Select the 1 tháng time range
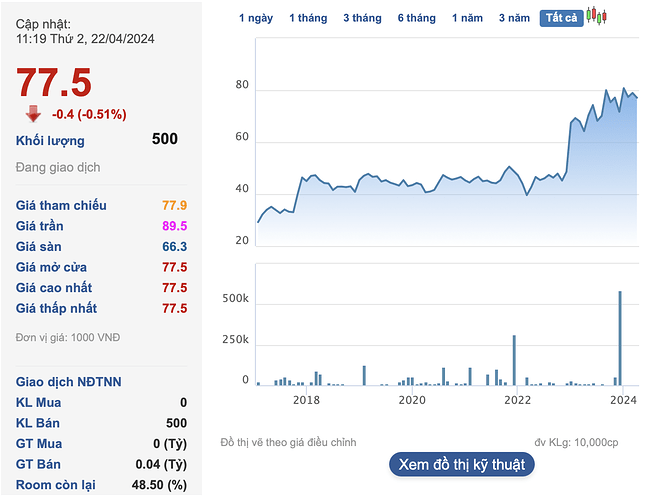Image resolution: width=647 pixels, height=500 pixels. [308, 18]
